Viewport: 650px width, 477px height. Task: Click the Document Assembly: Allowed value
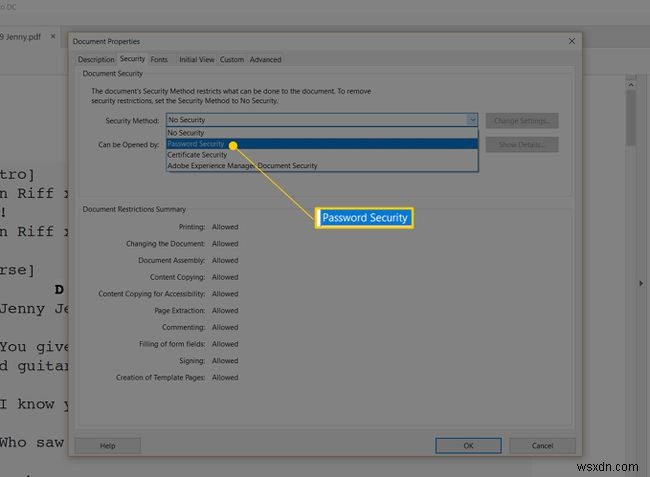(225, 260)
